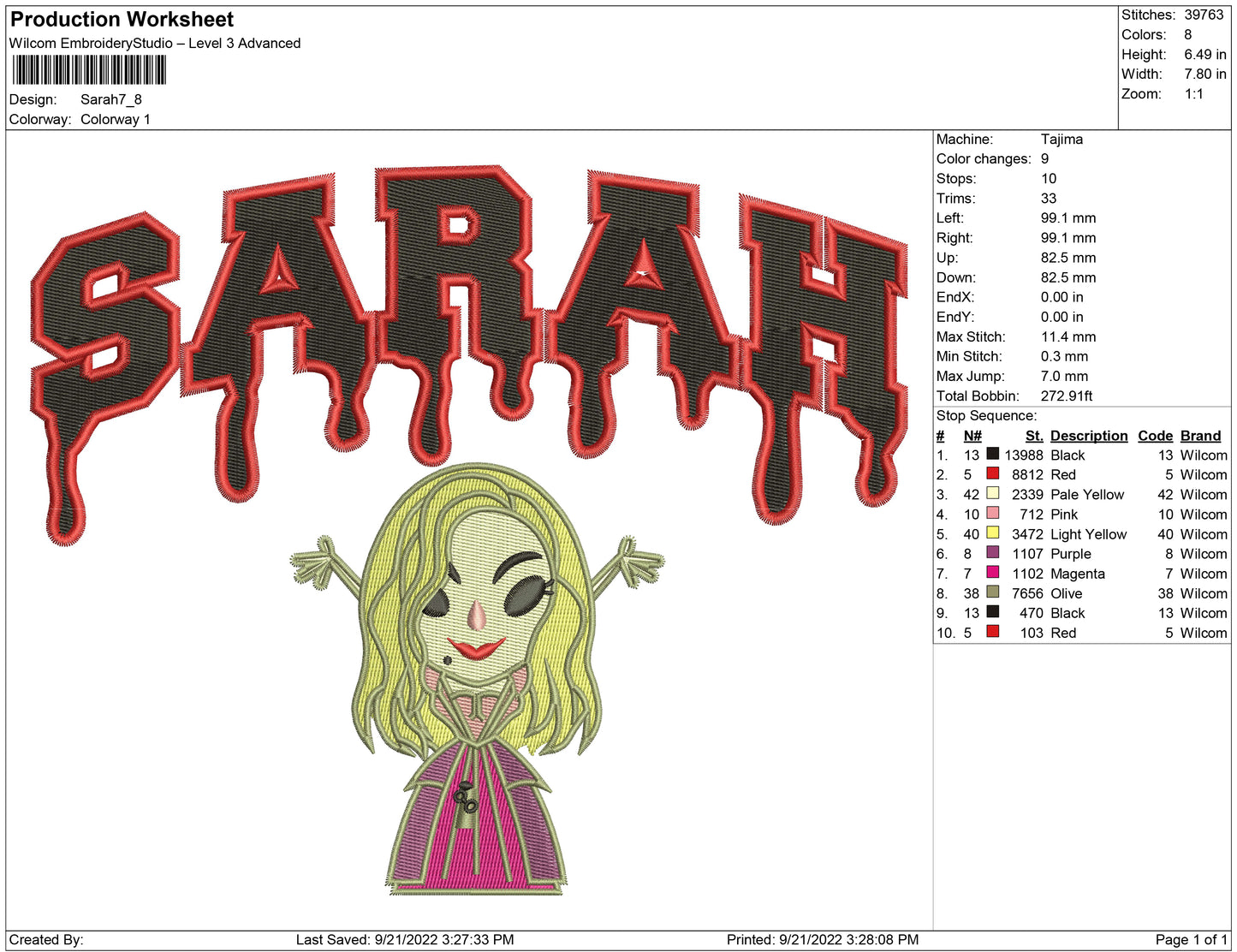Click the Max Stitch value "11.4 mm"
1237x952 pixels.
tap(1068, 336)
